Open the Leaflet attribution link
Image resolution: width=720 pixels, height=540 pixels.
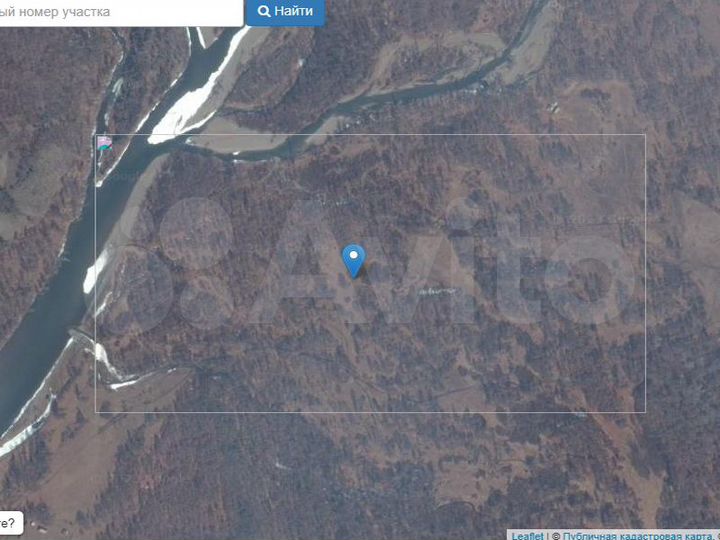(x=527, y=535)
